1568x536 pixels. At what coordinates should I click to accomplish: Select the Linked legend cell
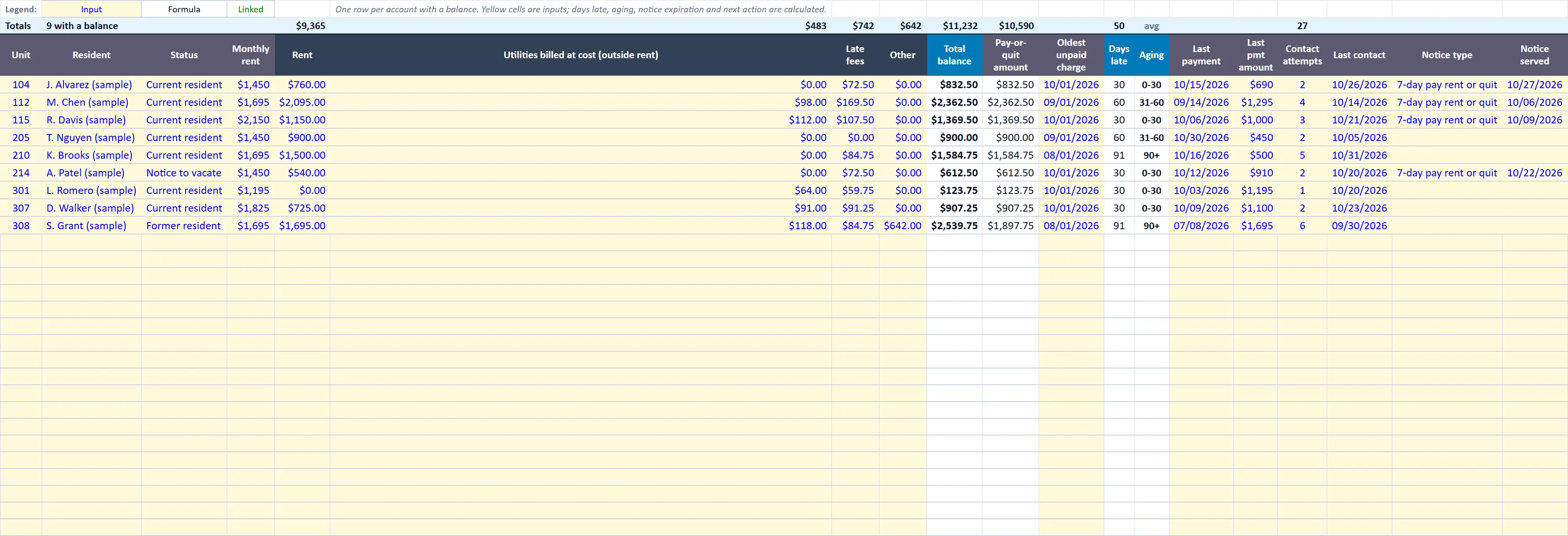(251, 9)
